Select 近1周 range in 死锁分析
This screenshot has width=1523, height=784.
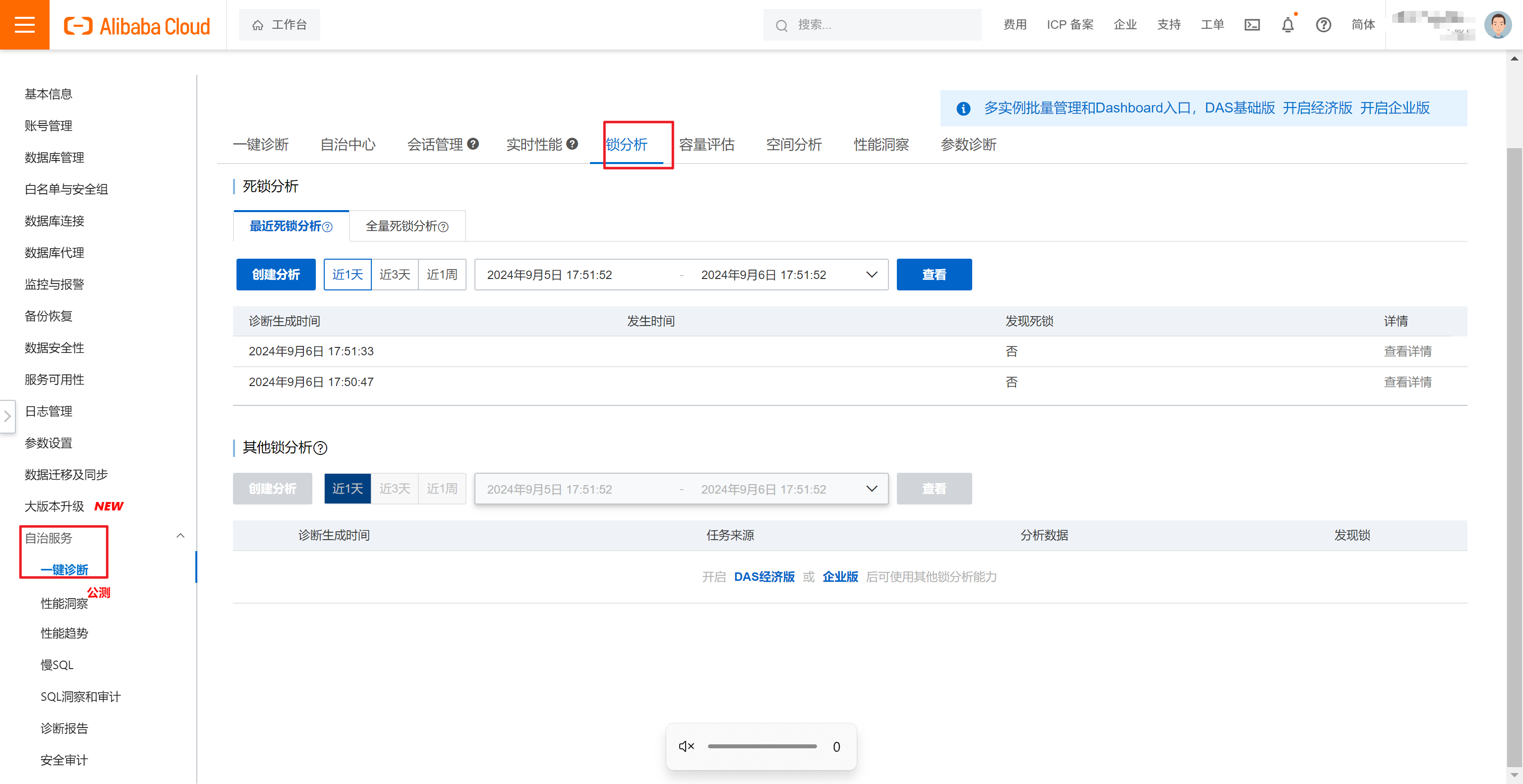(442, 275)
